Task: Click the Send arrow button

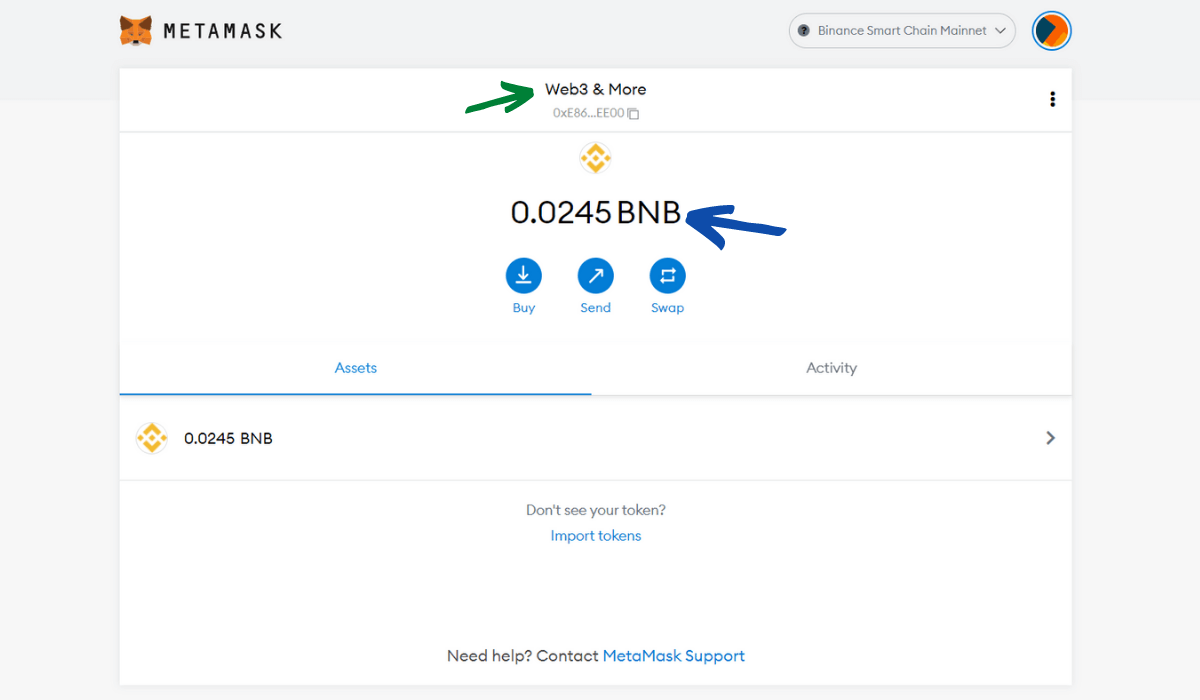Action: 596,276
